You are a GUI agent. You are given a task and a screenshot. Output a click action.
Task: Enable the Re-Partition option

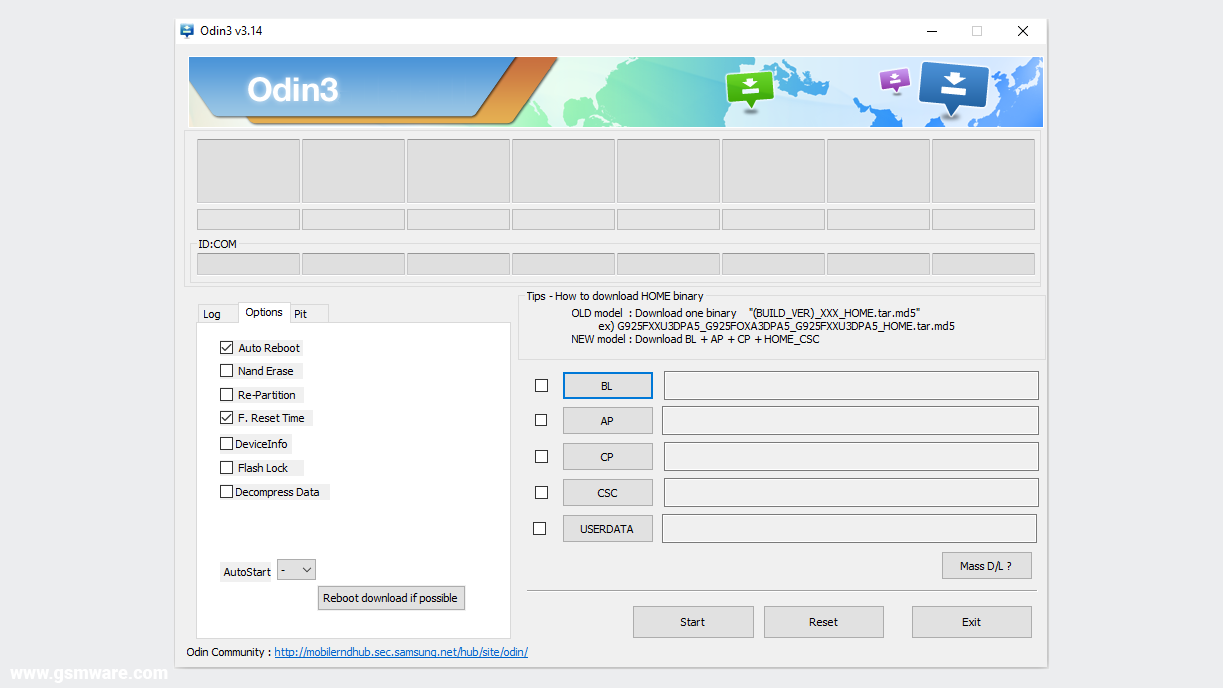pos(226,394)
